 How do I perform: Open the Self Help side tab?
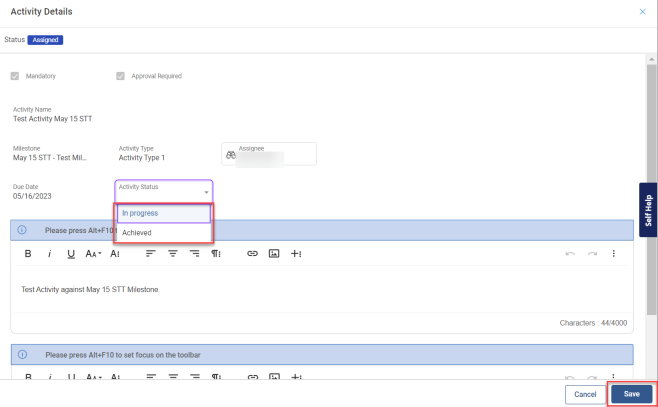pyautogui.click(x=648, y=209)
